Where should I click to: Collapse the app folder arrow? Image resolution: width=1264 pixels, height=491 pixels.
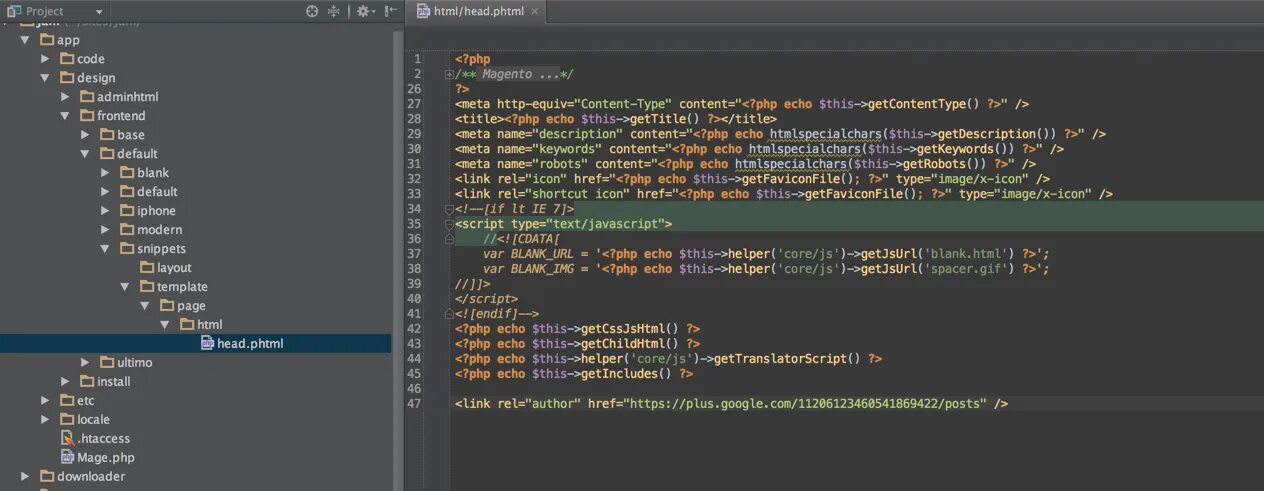click(x=25, y=39)
